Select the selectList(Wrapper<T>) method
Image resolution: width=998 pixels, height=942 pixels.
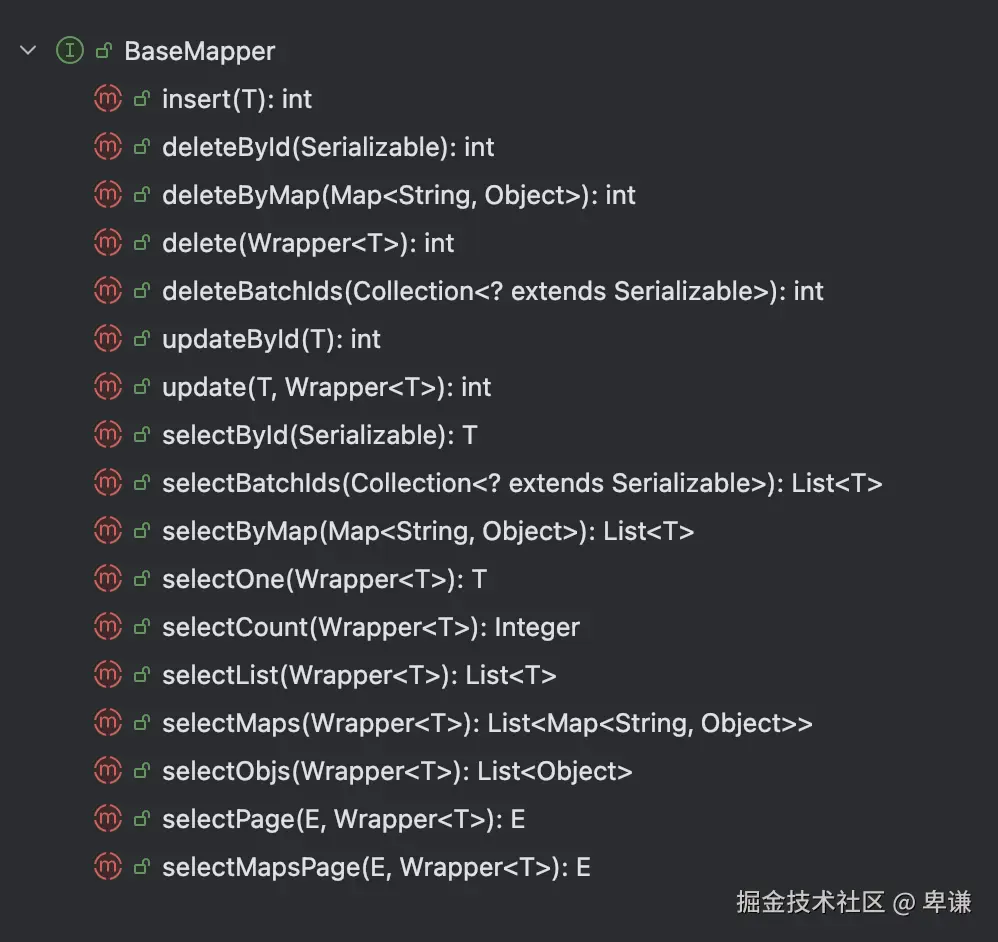tap(358, 675)
